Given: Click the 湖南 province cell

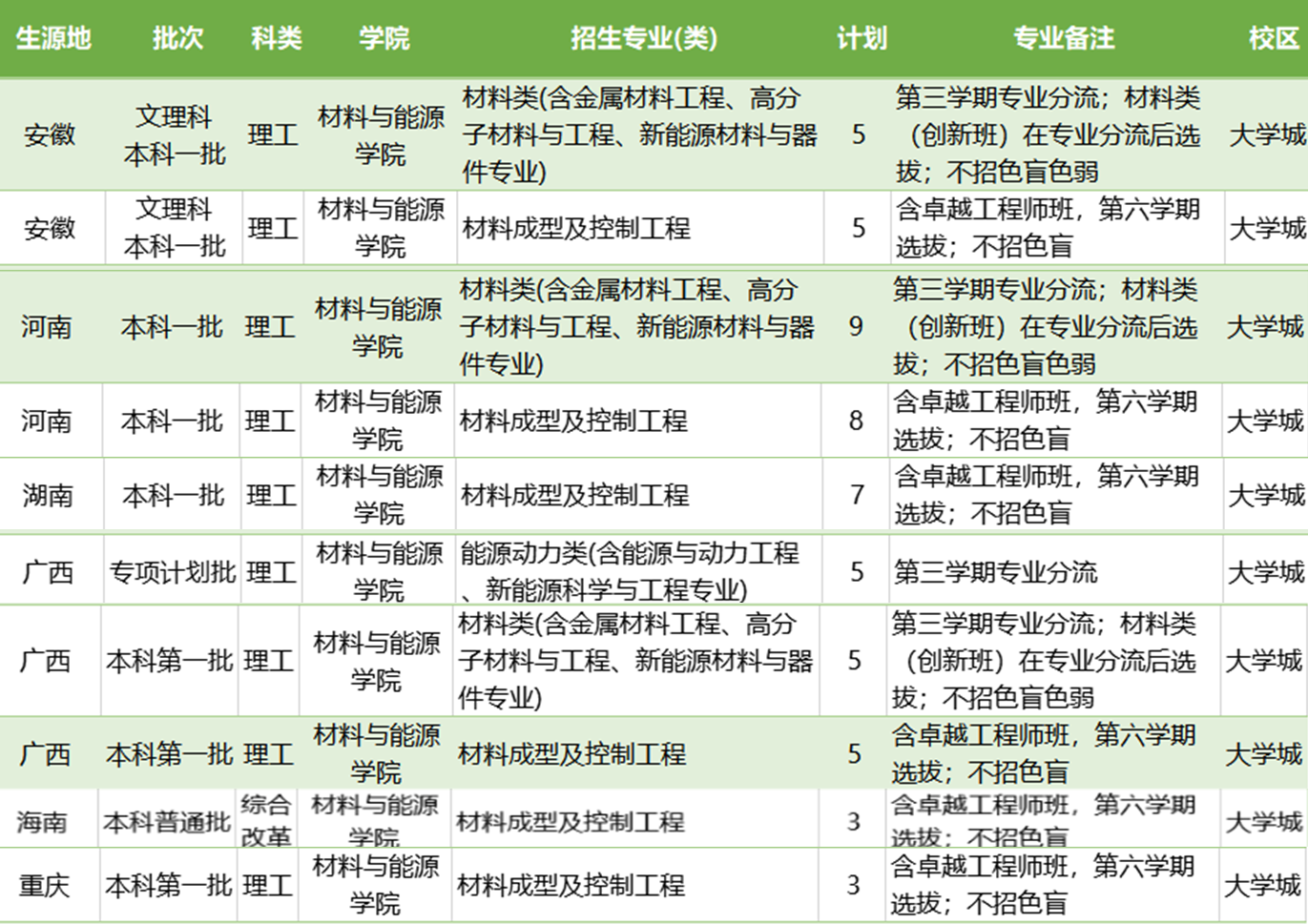Looking at the screenshot, I should tap(48, 495).
